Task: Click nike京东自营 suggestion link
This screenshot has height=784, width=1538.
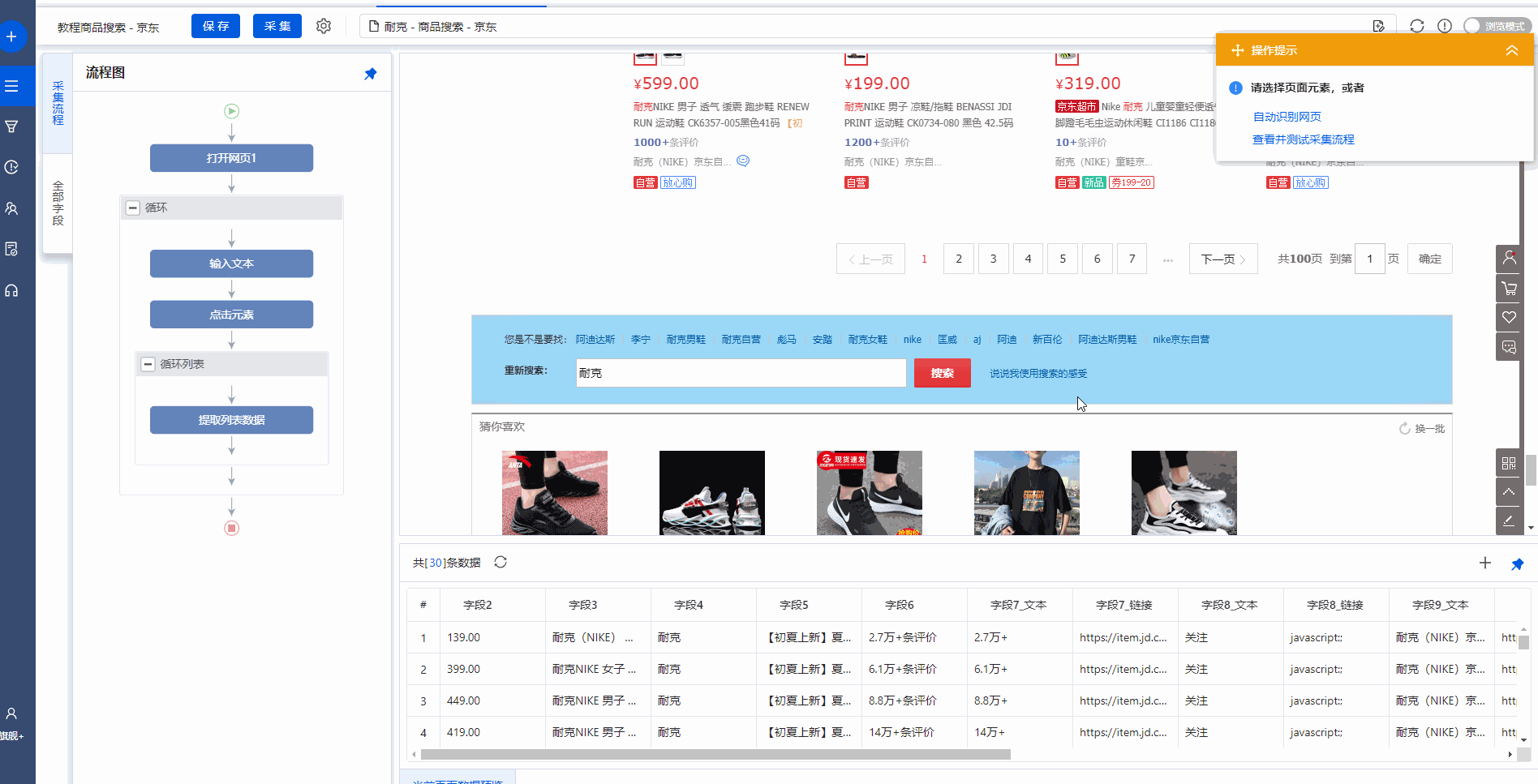Action: click(1181, 339)
